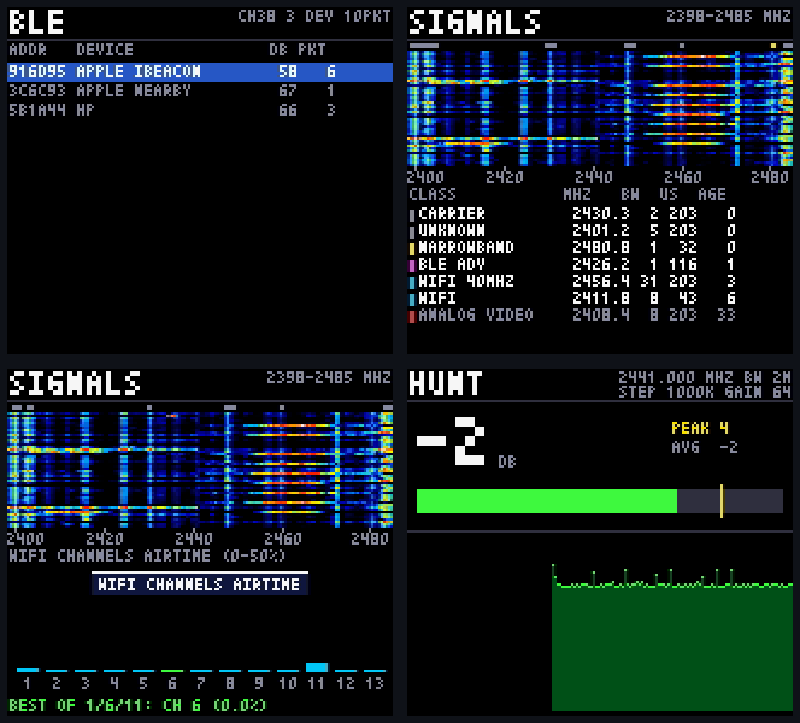Select the UNKNOWN signal class row
The height and width of the screenshot is (723, 800).
(x=572, y=231)
